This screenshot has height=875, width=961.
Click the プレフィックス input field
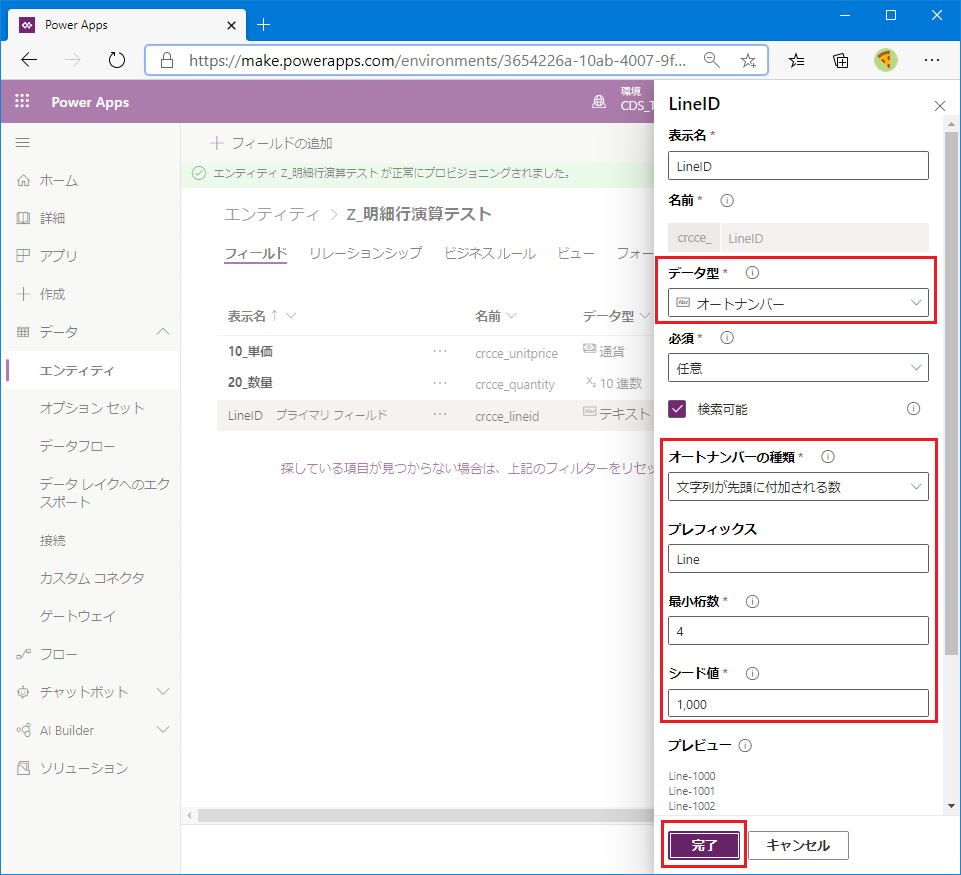tap(798, 559)
